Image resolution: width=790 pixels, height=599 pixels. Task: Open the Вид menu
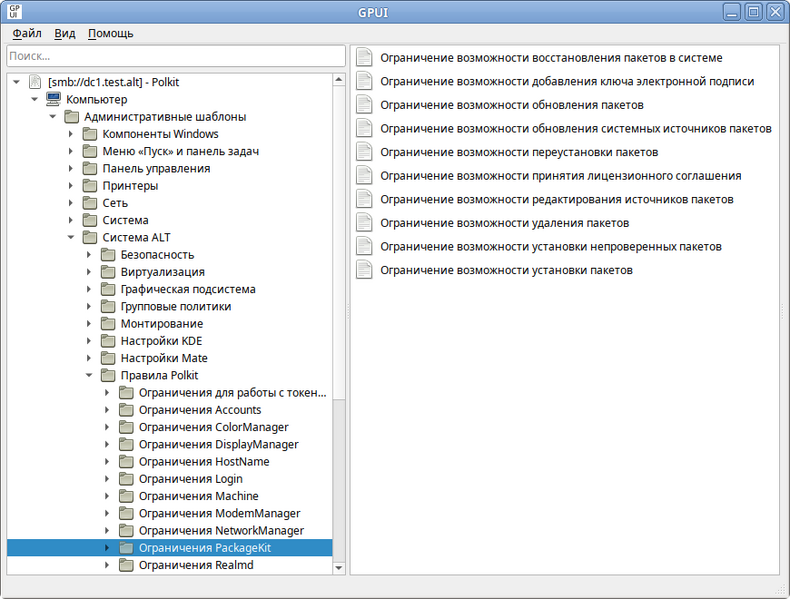[64, 33]
